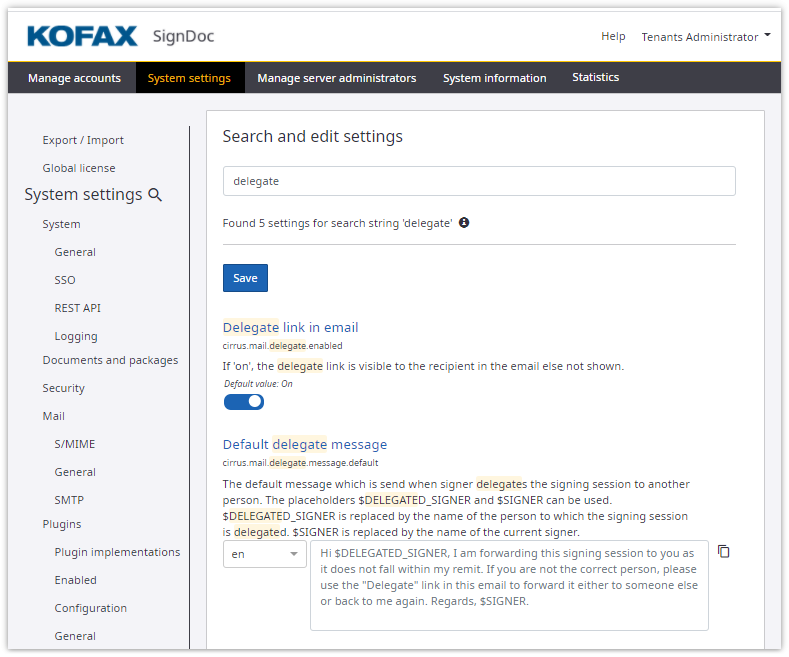Click the default delegate message text area
This screenshot has height=657, width=789.
(509, 585)
